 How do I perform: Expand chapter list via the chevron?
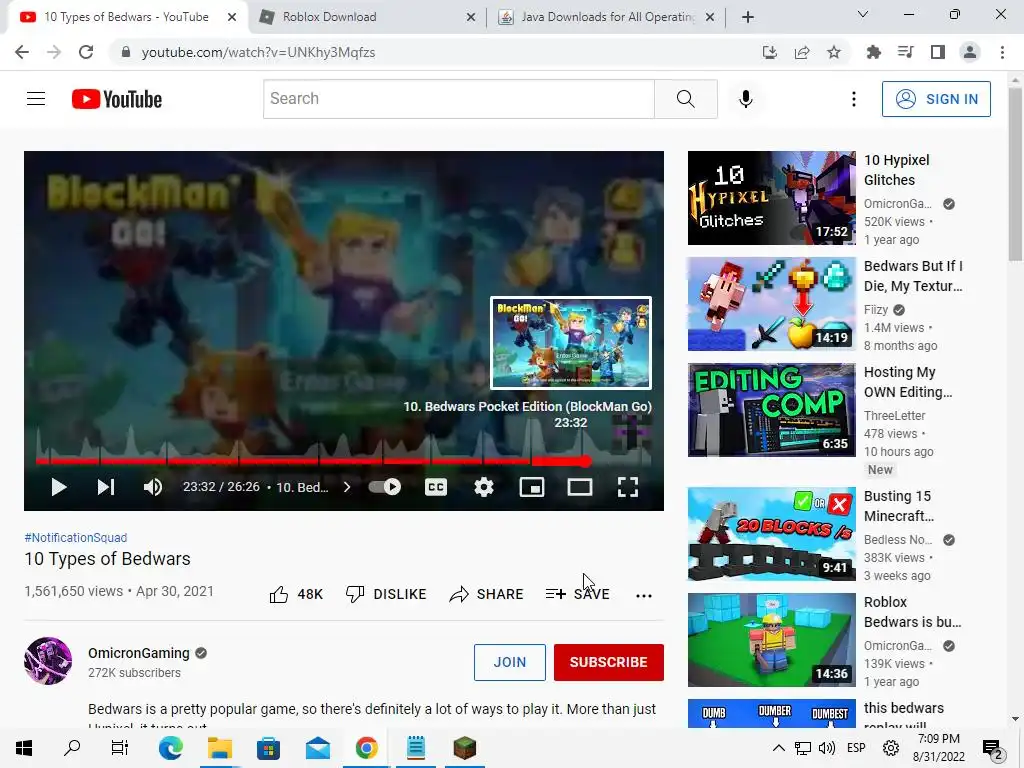(347, 487)
